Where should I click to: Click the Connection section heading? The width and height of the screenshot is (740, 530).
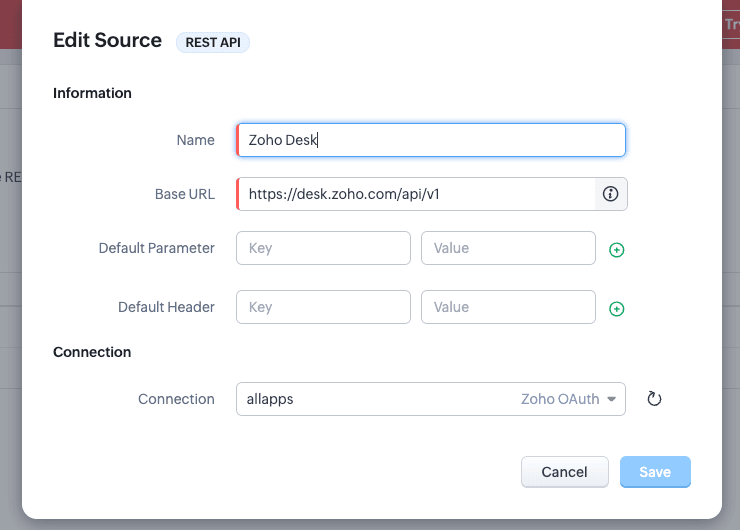pos(92,352)
